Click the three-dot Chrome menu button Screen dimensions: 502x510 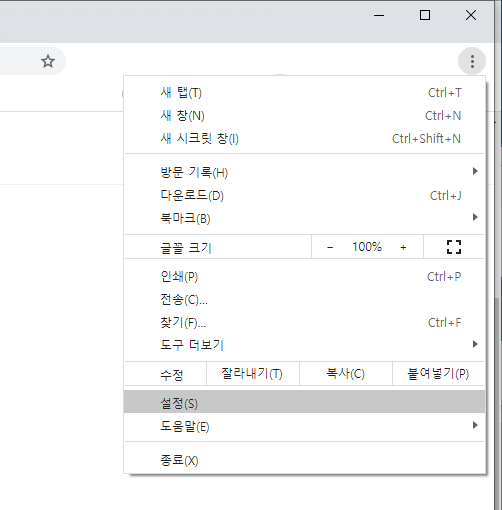tap(472, 62)
